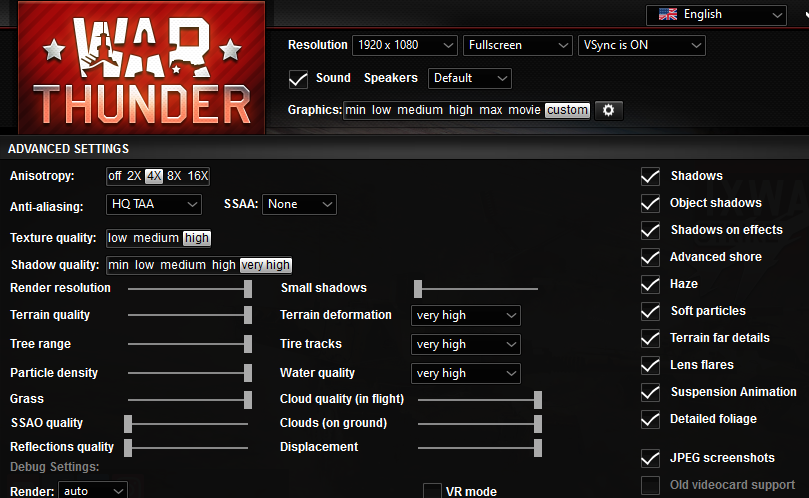
Task: Click Cloud quality (in flight) slider handle
Action: pyautogui.click(x=538, y=399)
